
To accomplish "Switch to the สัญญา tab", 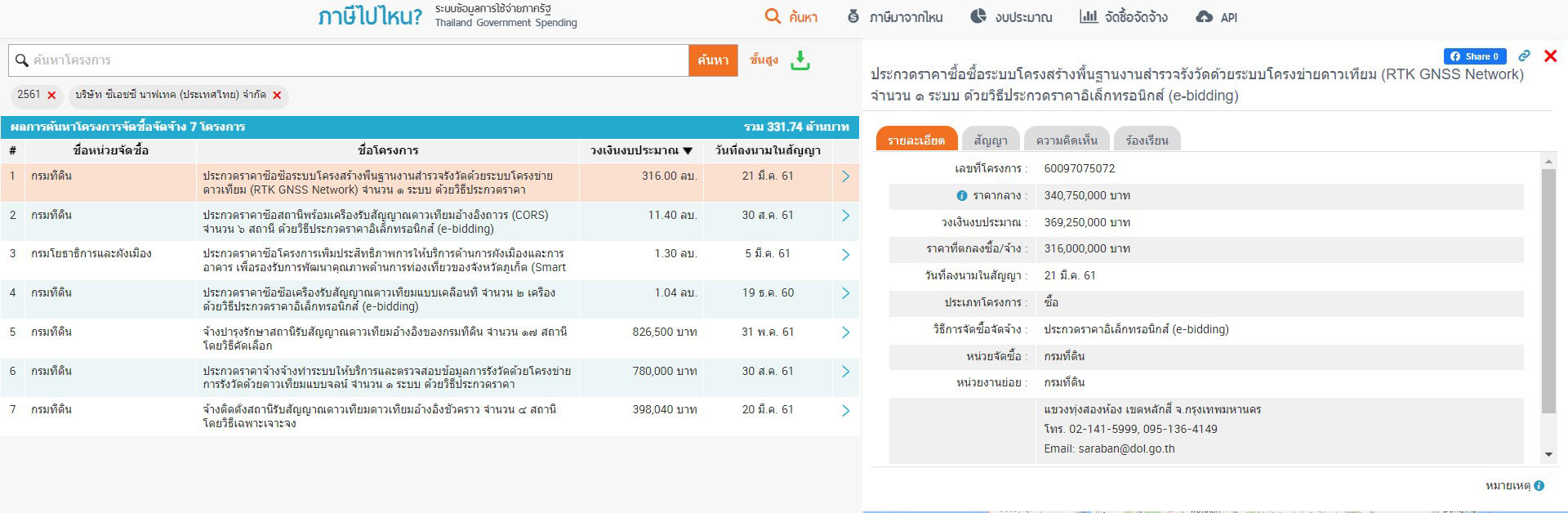I will pos(991,140).
